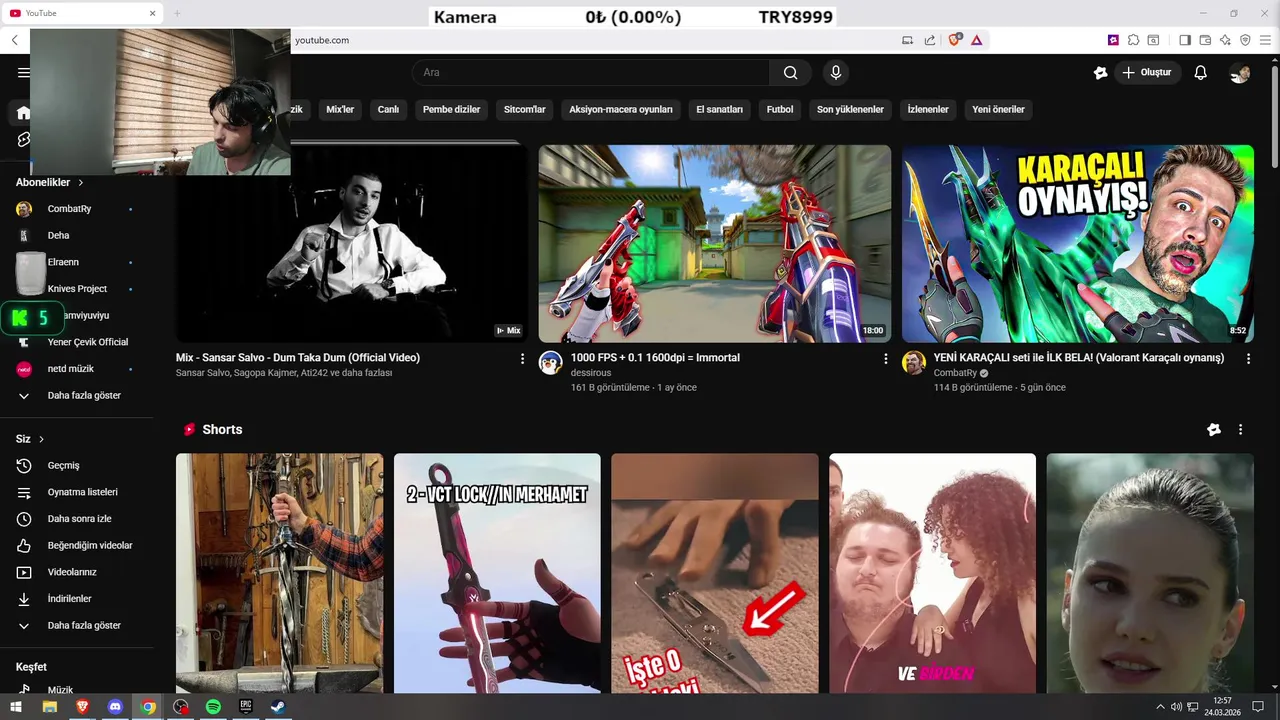
Task: Start voice search with the microphone icon
Action: pos(836,72)
